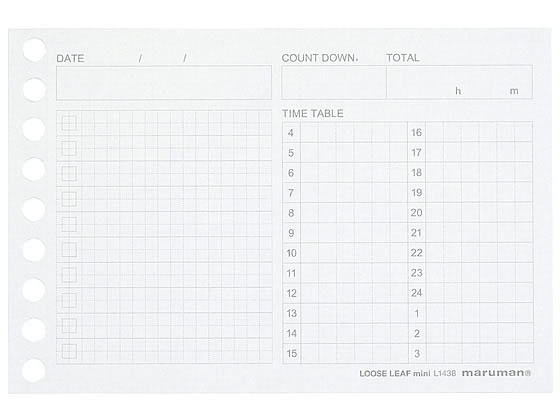
Task: Select the time table row for hour 4
Action: point(345,132)
